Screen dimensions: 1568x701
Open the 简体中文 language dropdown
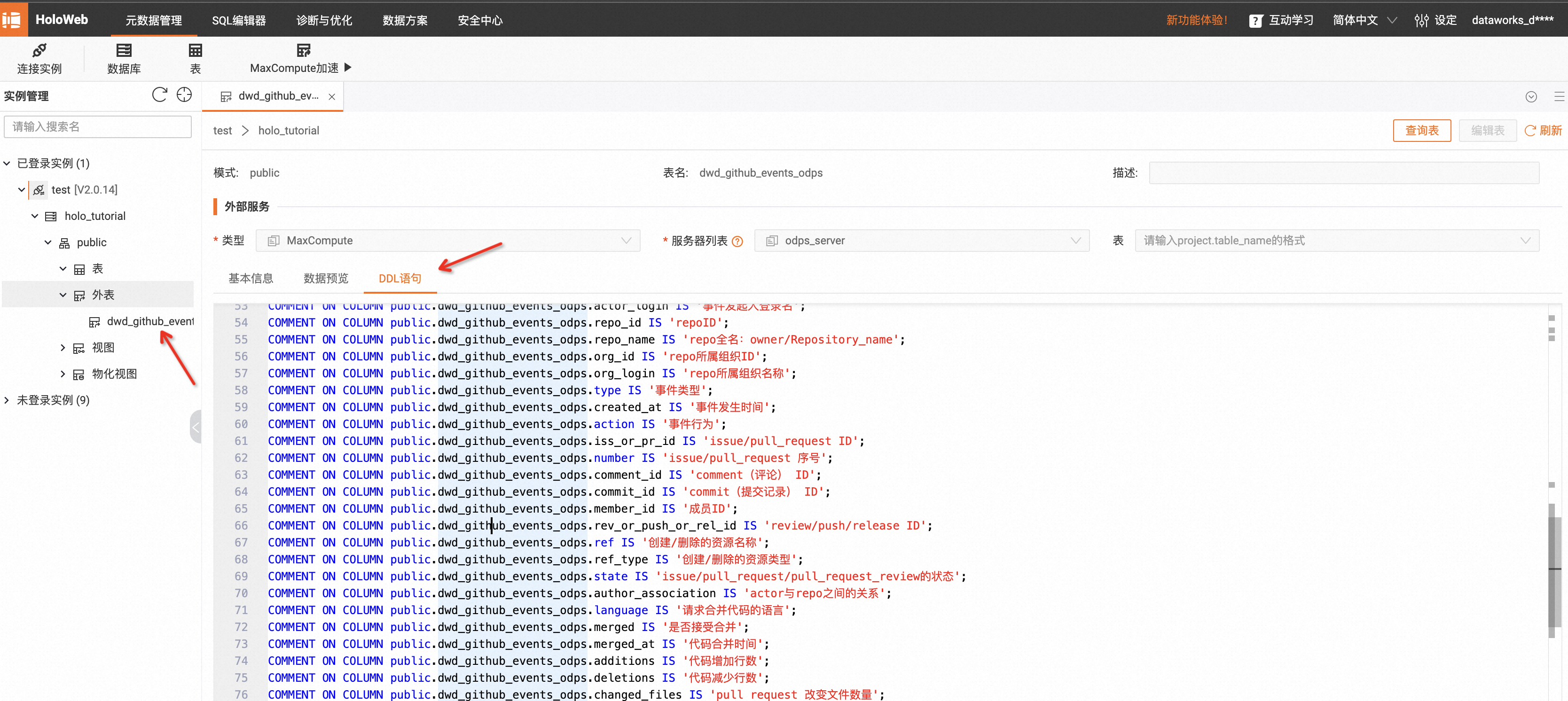(1364, 21)
